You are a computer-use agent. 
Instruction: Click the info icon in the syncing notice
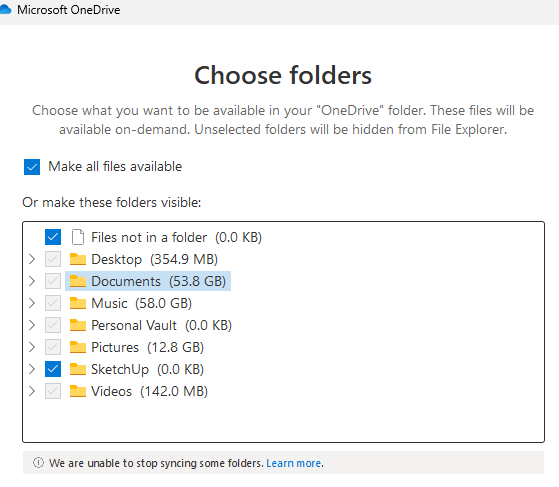[38, 463]
